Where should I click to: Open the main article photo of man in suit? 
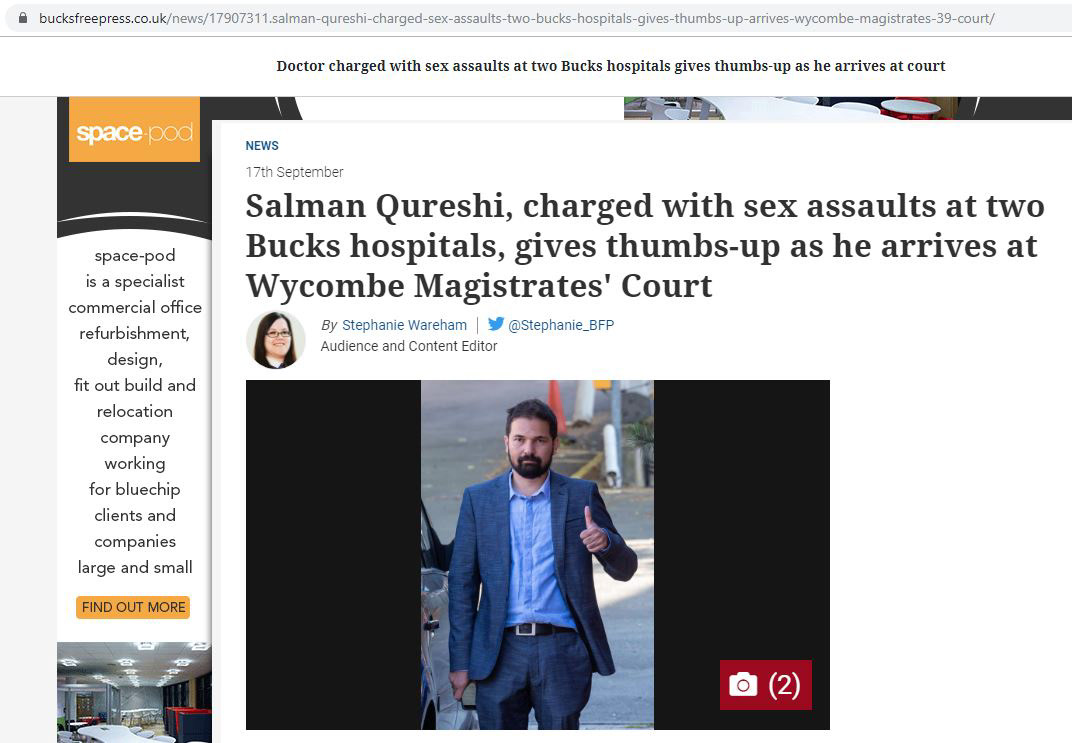pos(537,554)
